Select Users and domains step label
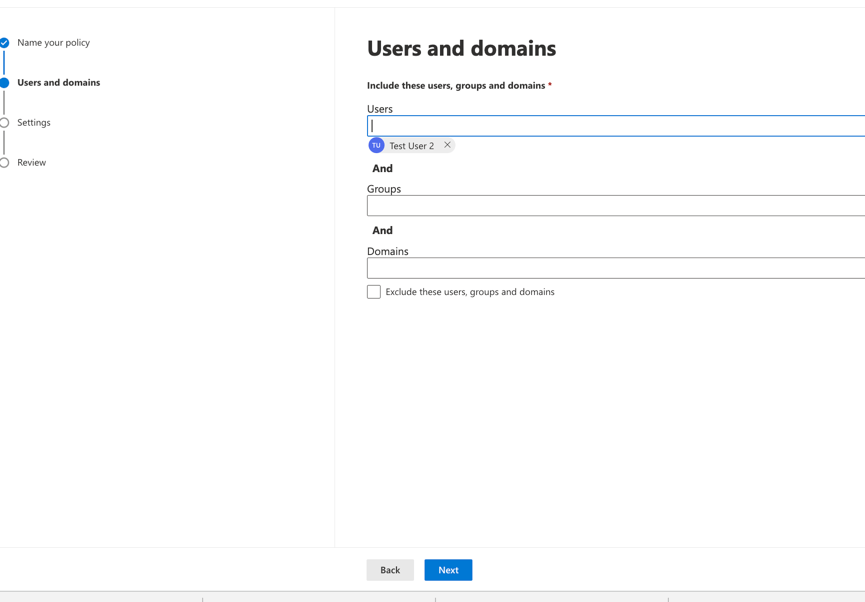 tap(58, 83)
